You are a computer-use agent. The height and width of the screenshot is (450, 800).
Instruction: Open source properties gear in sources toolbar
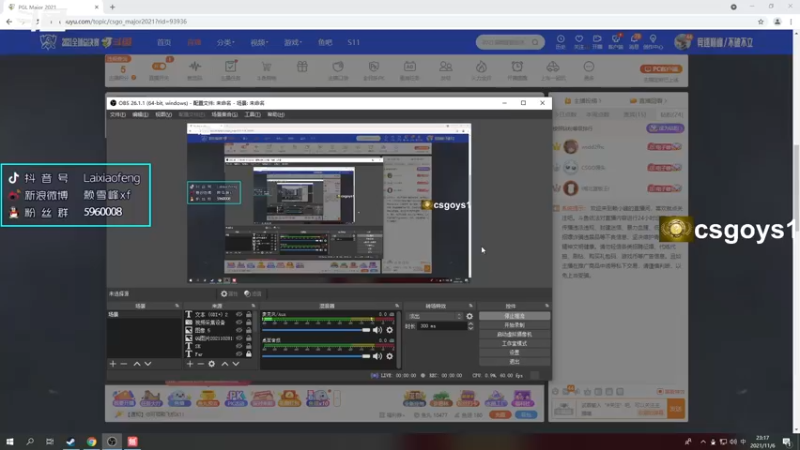pos(212,364)
